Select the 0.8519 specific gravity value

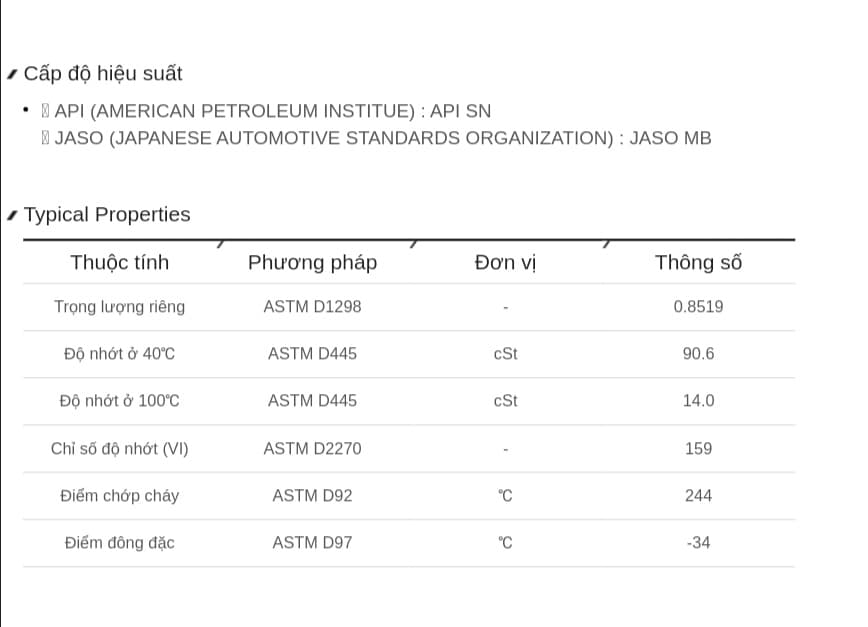pyautogui.click(x=699, y=307)
